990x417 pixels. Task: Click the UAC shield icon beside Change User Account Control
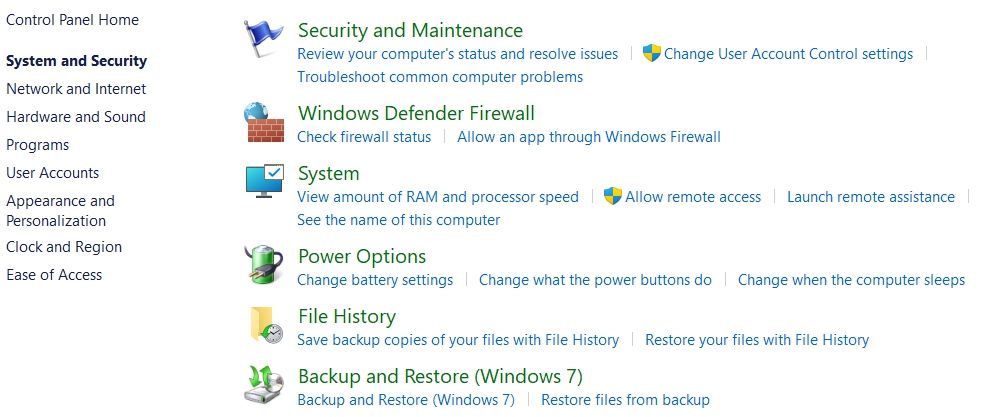click(652, 54)
